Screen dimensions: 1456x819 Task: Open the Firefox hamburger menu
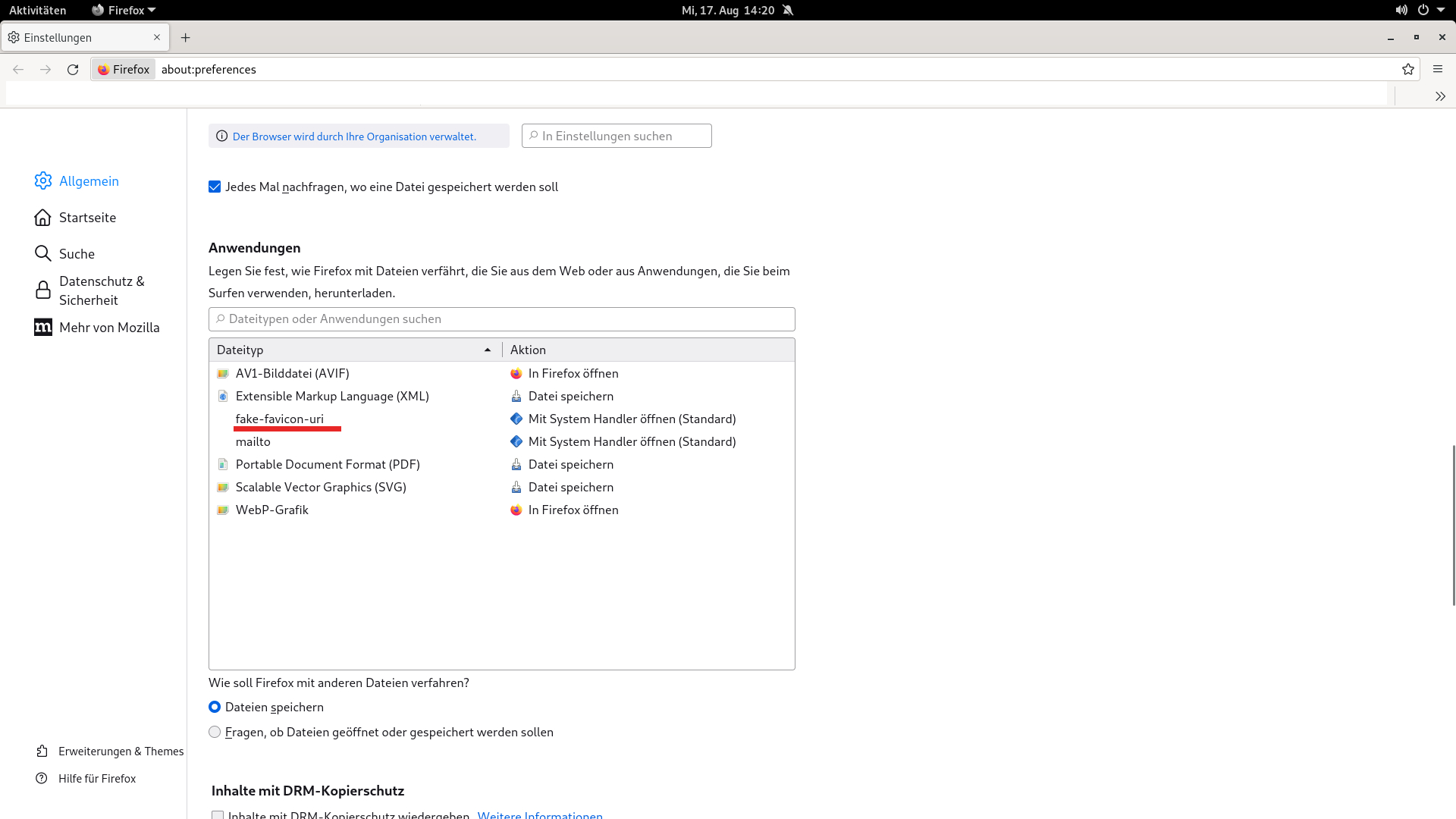tap(1438, 70)
